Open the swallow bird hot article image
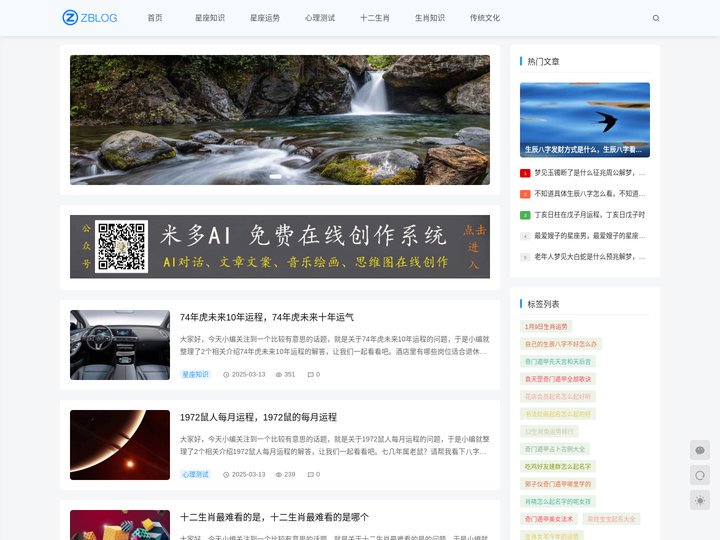The width and height of the screenshot is (720, 540). pyautogui.click(x=585, y=120)
